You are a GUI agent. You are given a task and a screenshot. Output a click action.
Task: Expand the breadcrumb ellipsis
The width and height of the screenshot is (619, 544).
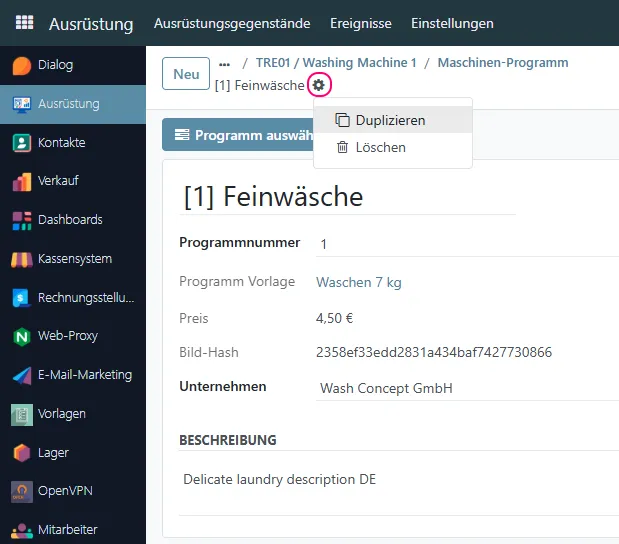tap(225, 63)
